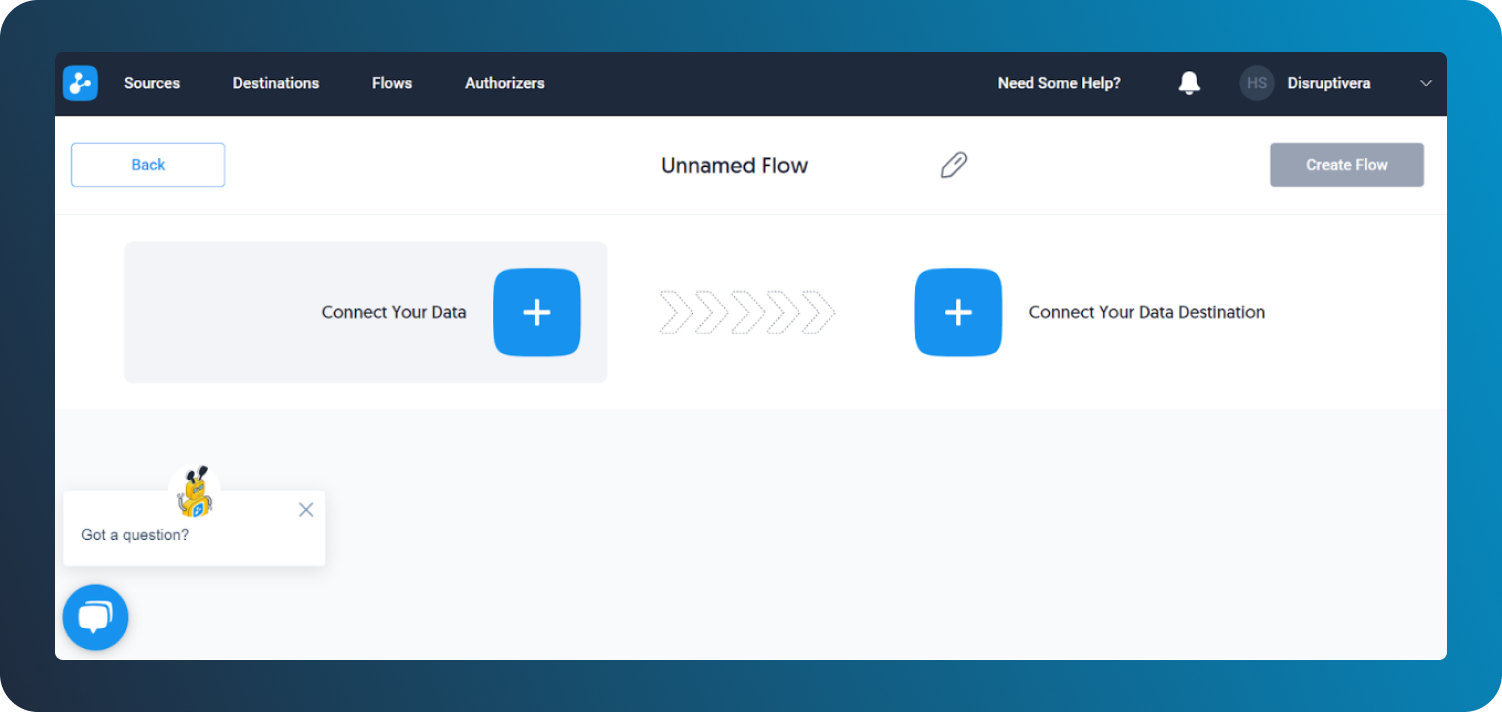This screenshot has height=712, width=1502.
Task: Click the dotted arrows between source and destination
Action: pos(747,312)
